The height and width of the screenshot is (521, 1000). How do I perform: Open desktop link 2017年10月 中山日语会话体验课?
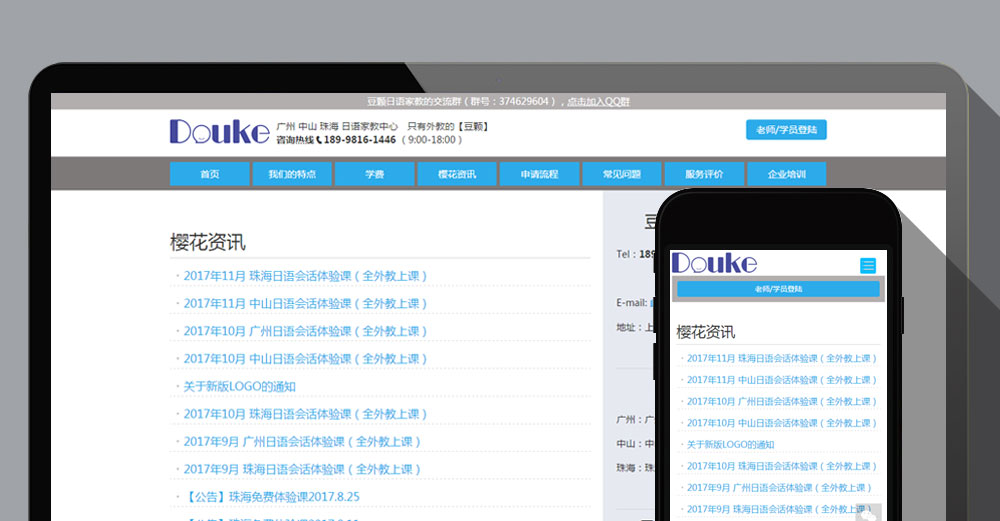(305, 358)
